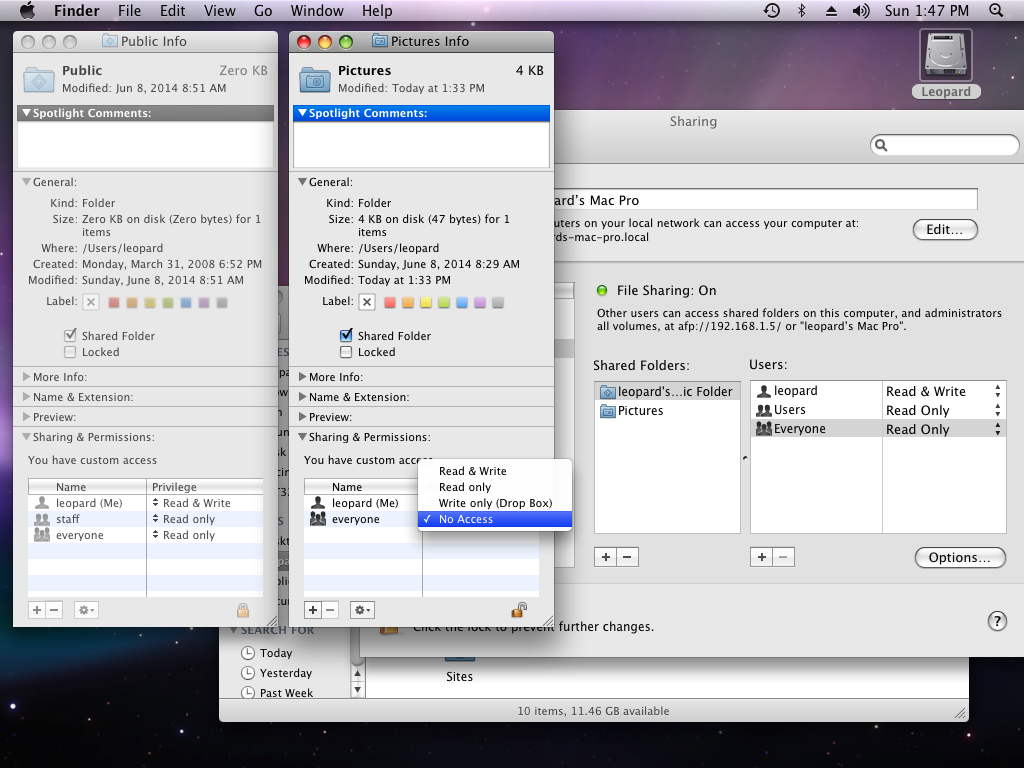Image resolution: width=1024 pixels, height=768 pixels.
Task: Open leopard privilege stepper in Sharing Users
Action: 997,391
